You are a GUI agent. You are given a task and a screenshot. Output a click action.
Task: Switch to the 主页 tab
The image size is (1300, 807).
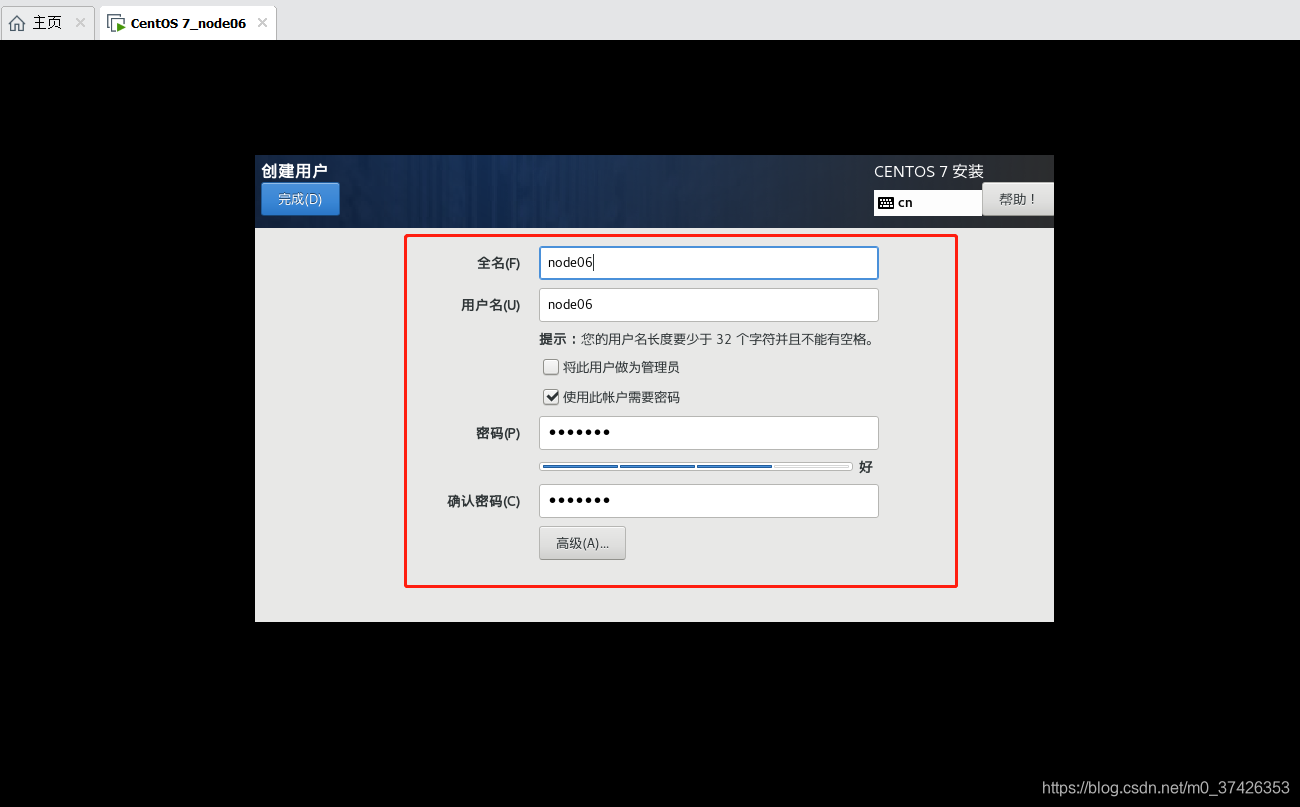point(48,22)
